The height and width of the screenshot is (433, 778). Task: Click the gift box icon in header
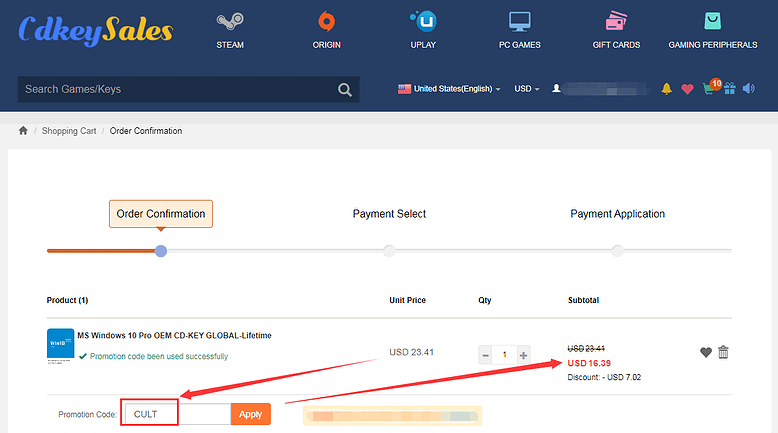point(729,89)
